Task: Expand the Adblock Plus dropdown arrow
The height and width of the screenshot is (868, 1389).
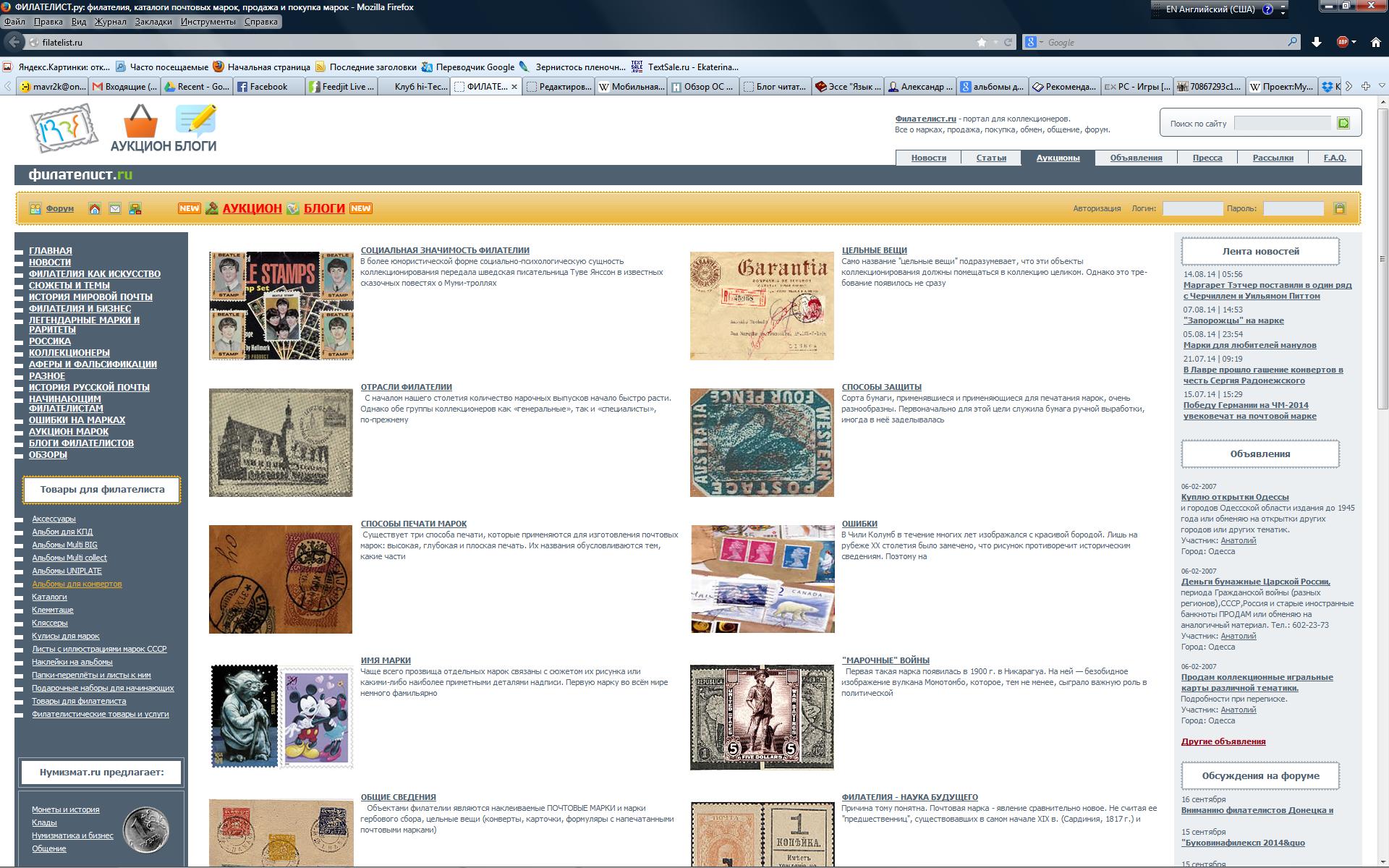Action: click(x=1354, y=43)
